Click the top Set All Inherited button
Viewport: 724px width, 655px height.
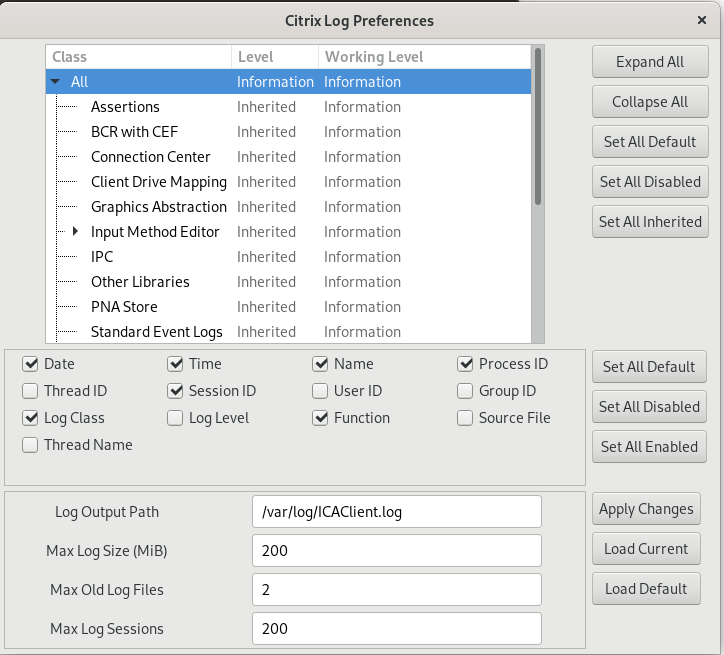pyautogui.click(x=650, y=222)
